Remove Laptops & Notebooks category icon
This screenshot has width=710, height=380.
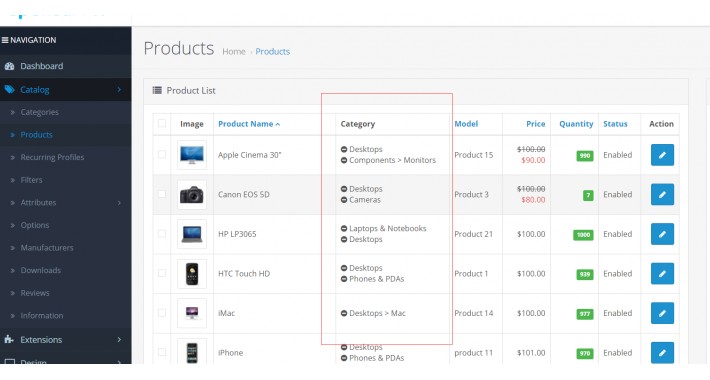pyautogui.click(x=344, y=229)
